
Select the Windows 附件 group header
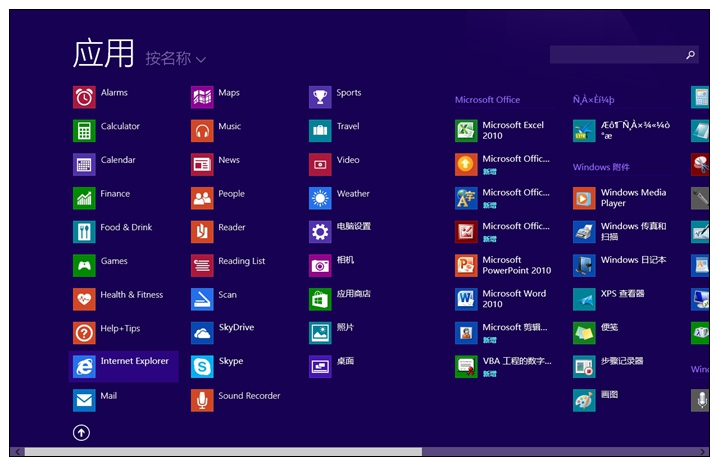click(601, 167)
